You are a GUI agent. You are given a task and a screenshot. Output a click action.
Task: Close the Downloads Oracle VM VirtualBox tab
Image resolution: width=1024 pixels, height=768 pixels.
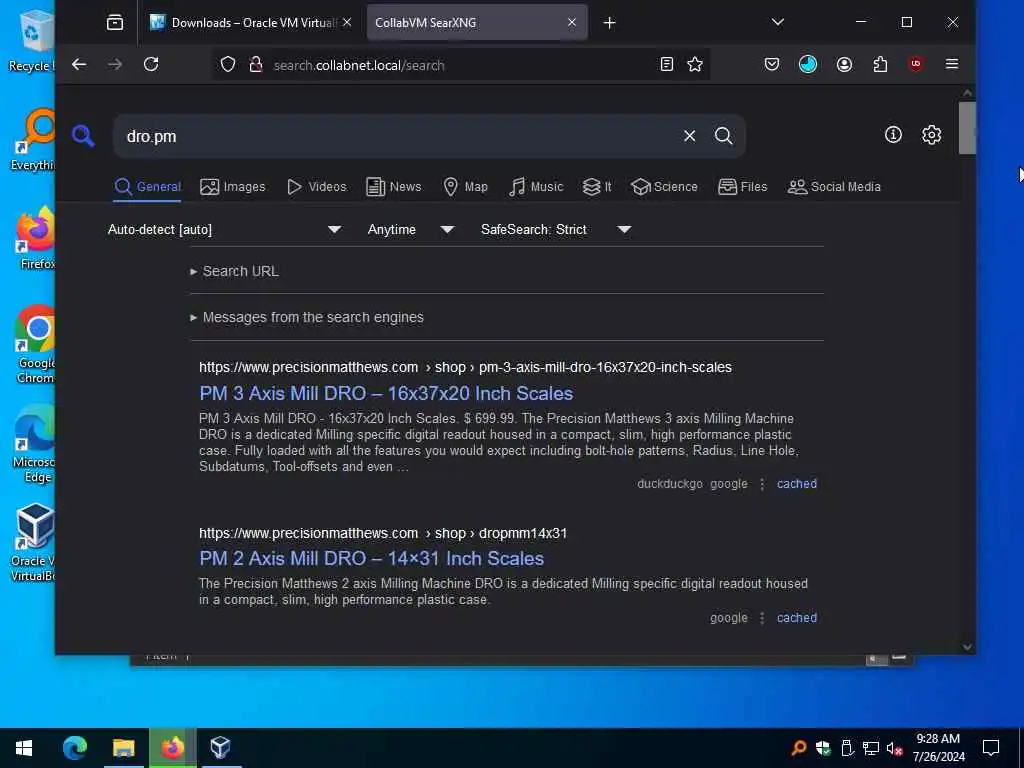(x=347, y=22)
